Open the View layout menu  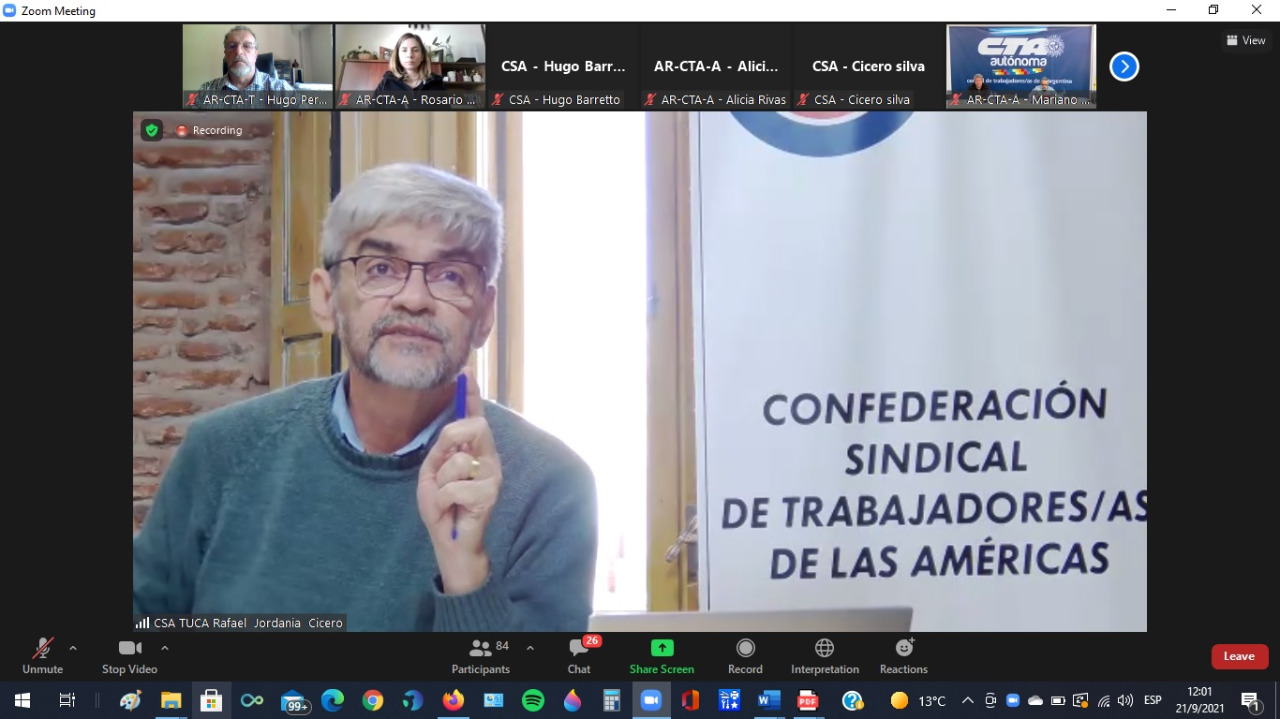1246,40
